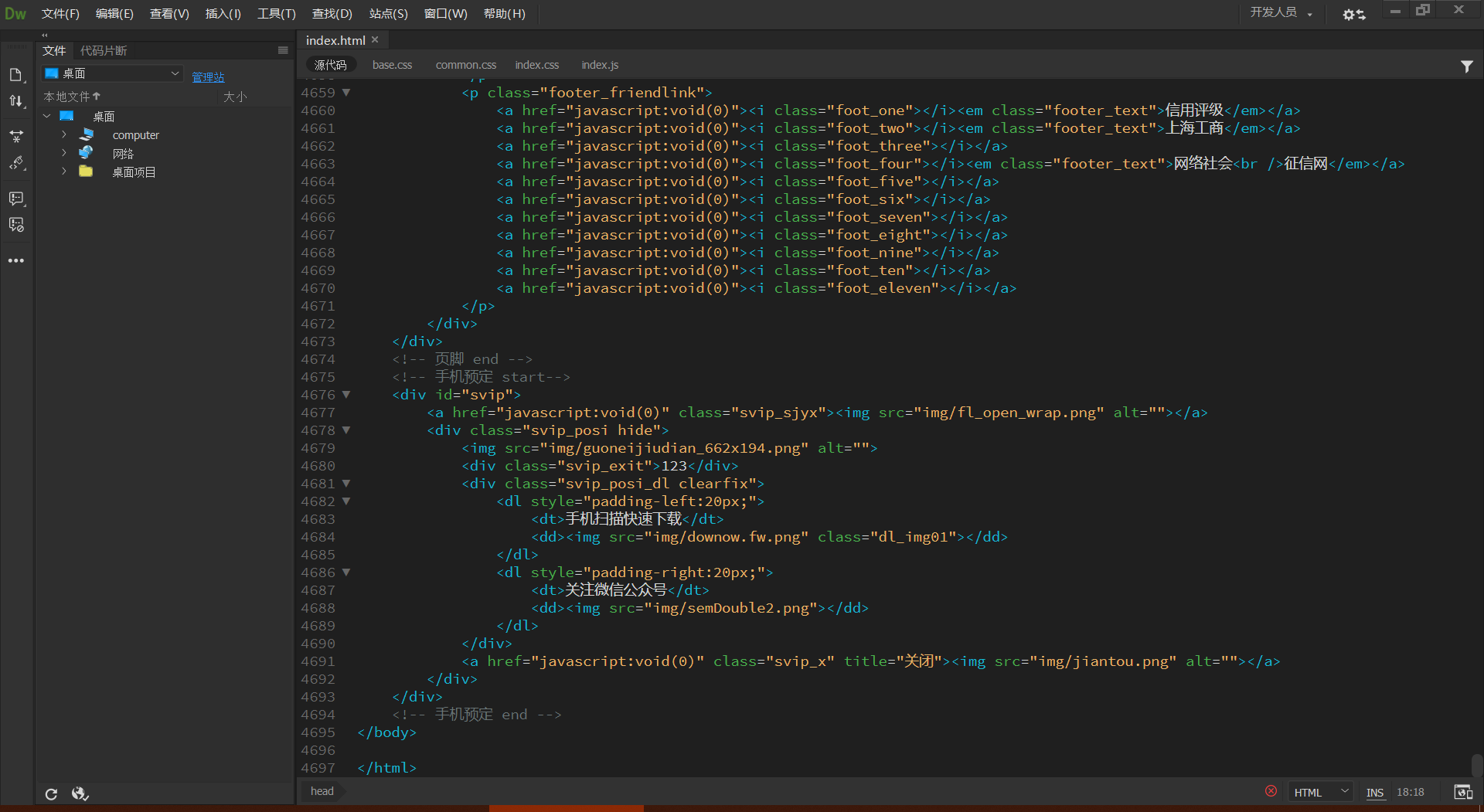Screen dimensions: 1484x812
Task: Open the 开发人员 workspace dropdown
Action: coord(1281,12)
